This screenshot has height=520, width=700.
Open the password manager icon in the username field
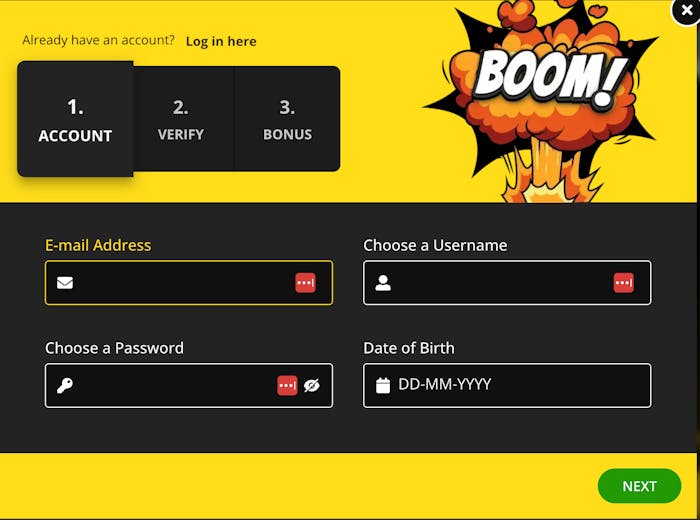click(x=623, y=283)
